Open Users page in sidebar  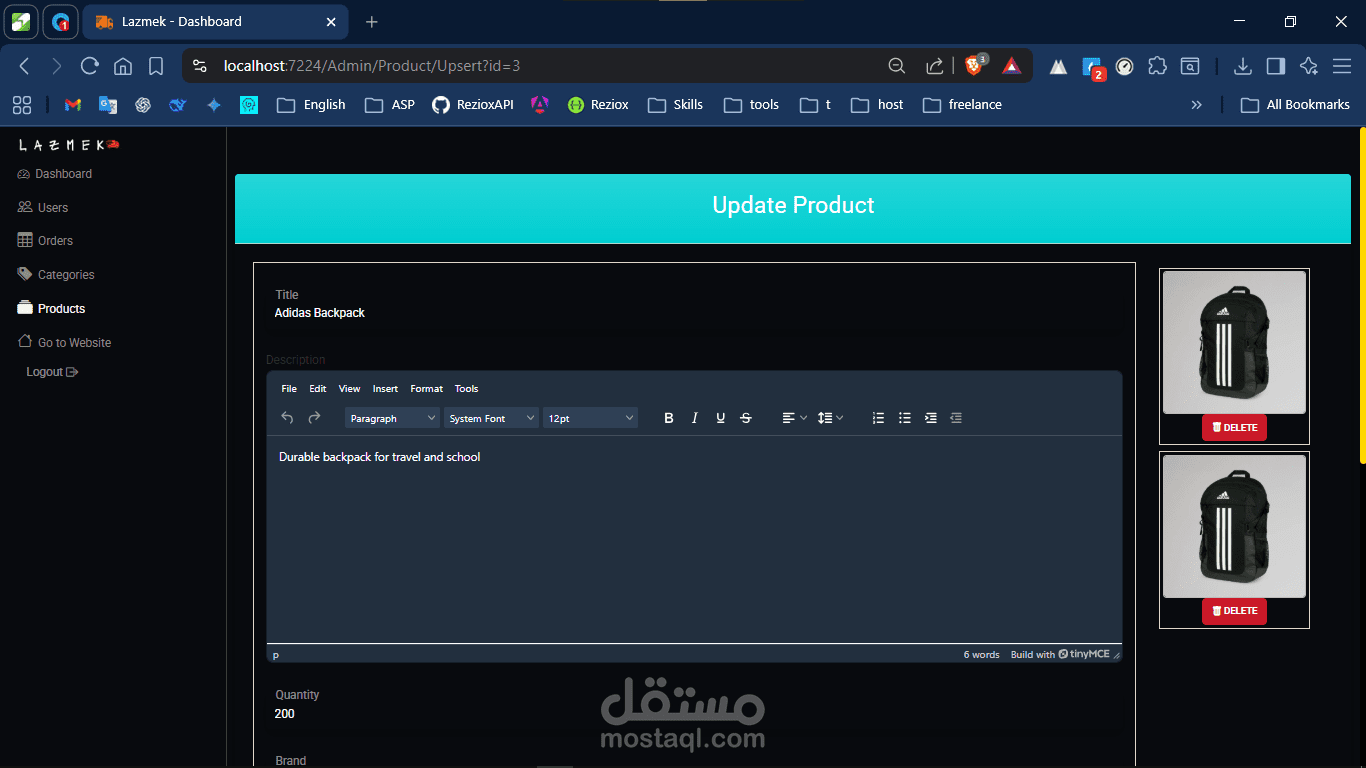(x=43, y=207)
